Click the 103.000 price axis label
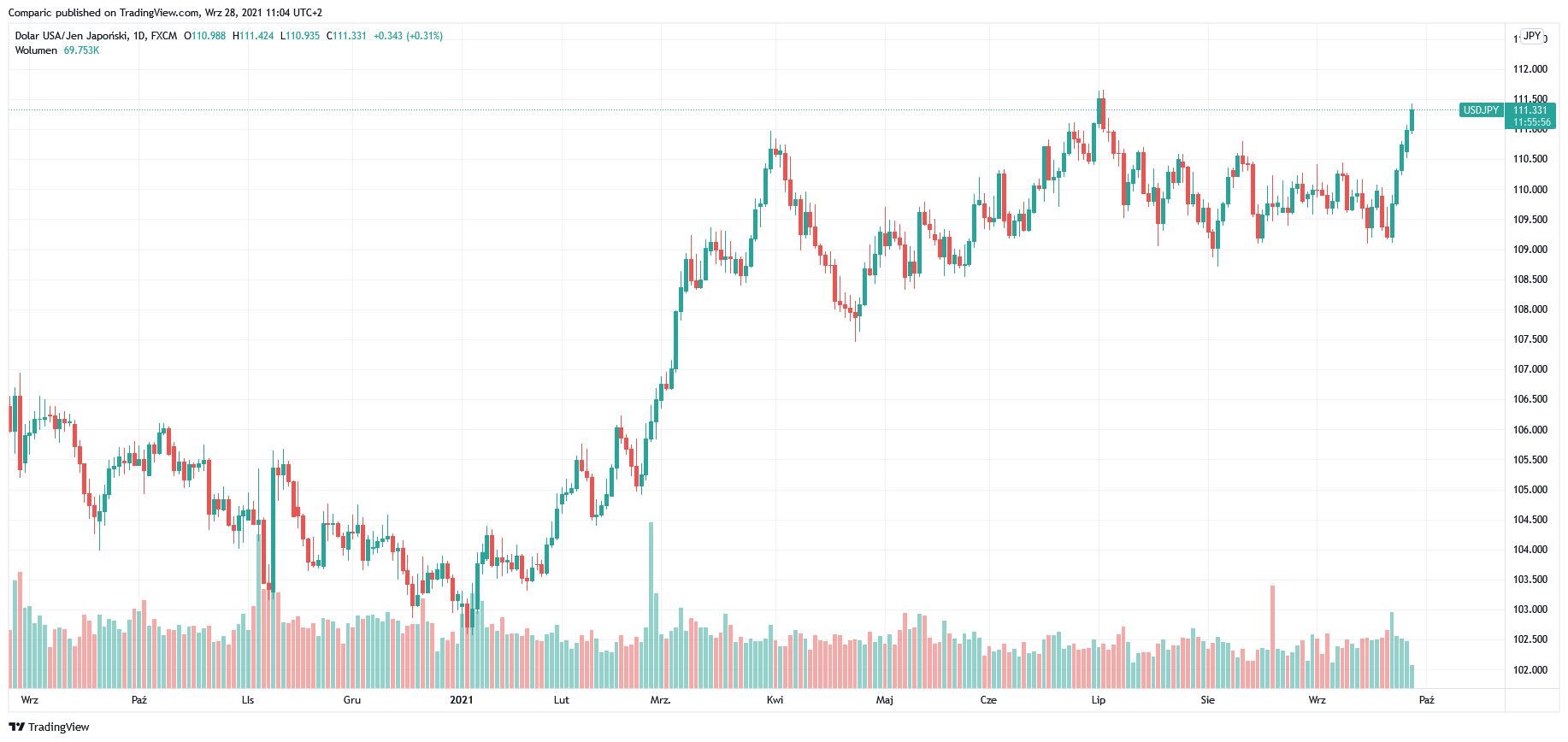Image resolution: width=1568 pixels, height=742 pixels. [x=1530, y=609]
